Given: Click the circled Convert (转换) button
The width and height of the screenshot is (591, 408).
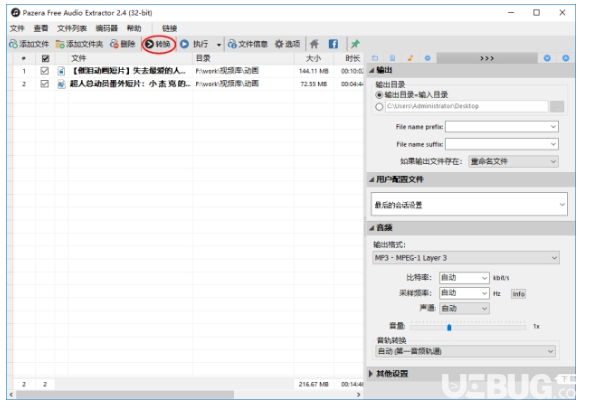Looking at the screenshot, I should (x=158, y=44).
